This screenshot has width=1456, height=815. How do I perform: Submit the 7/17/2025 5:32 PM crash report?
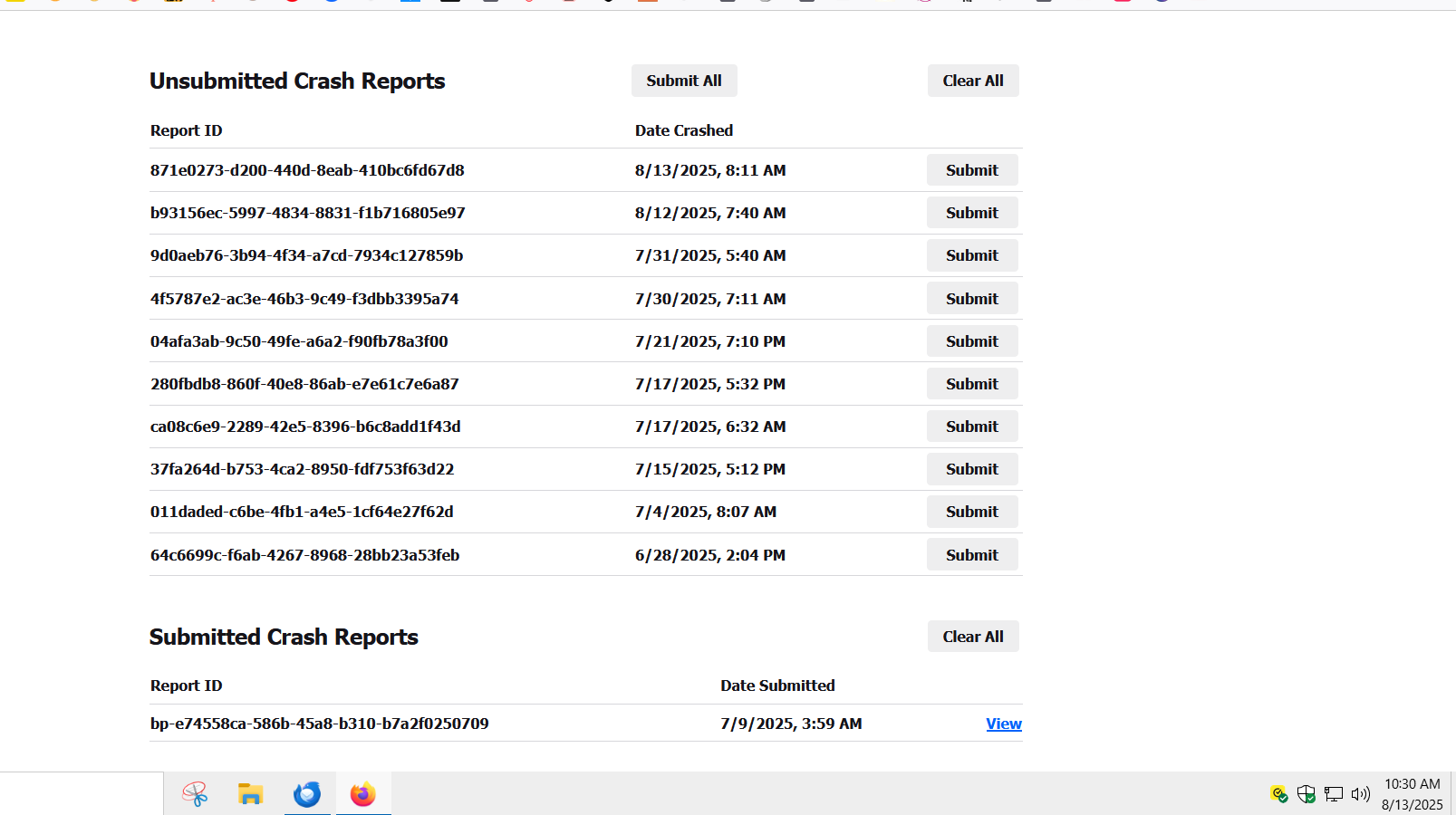coord(971,384)
